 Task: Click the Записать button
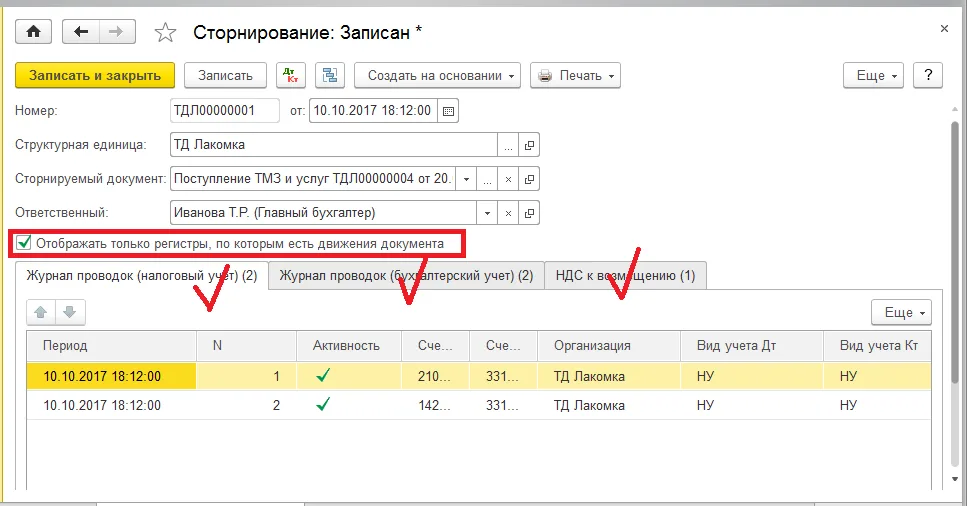point(225,75)
